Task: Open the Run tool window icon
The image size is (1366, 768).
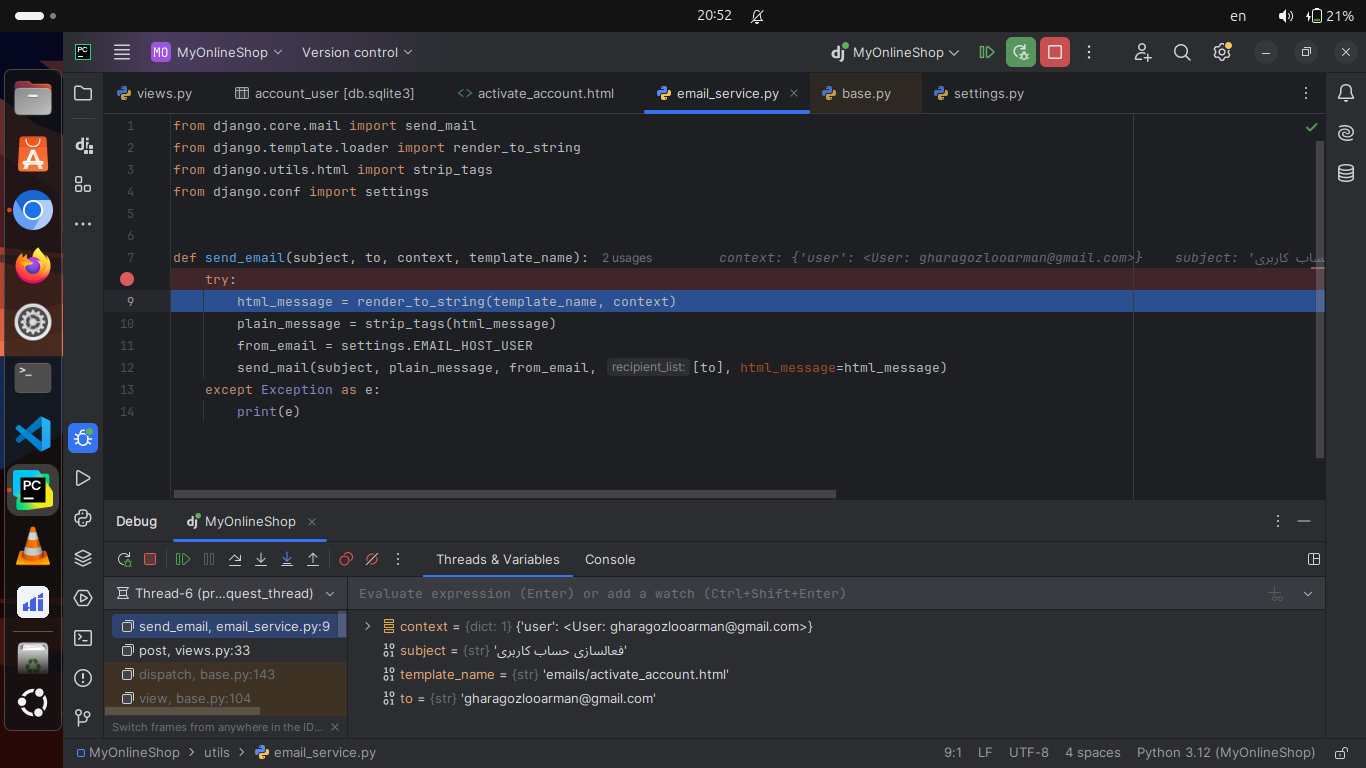Action: tap(83, 478)
